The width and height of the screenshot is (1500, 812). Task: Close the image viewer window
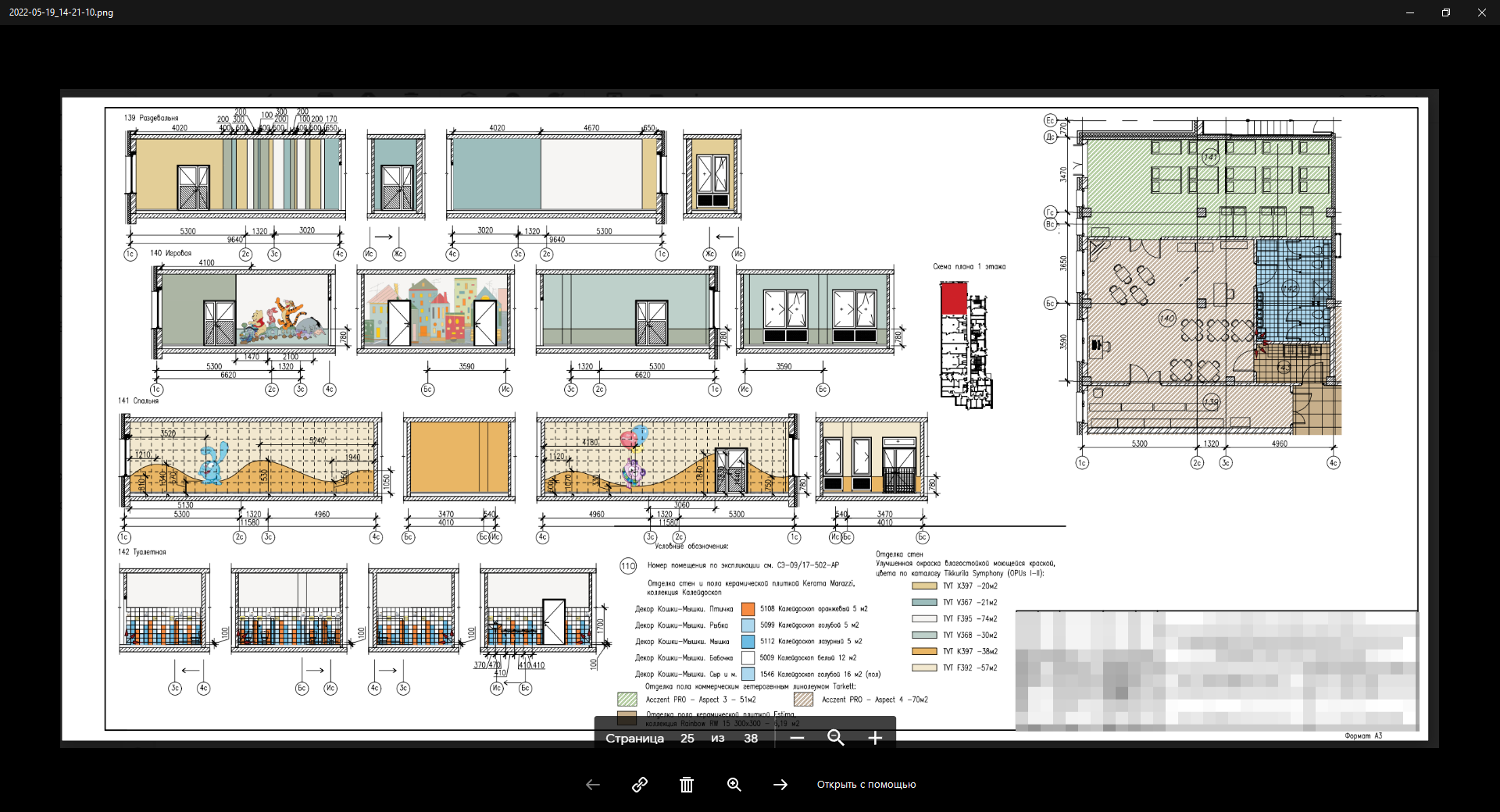(1482, 12)
